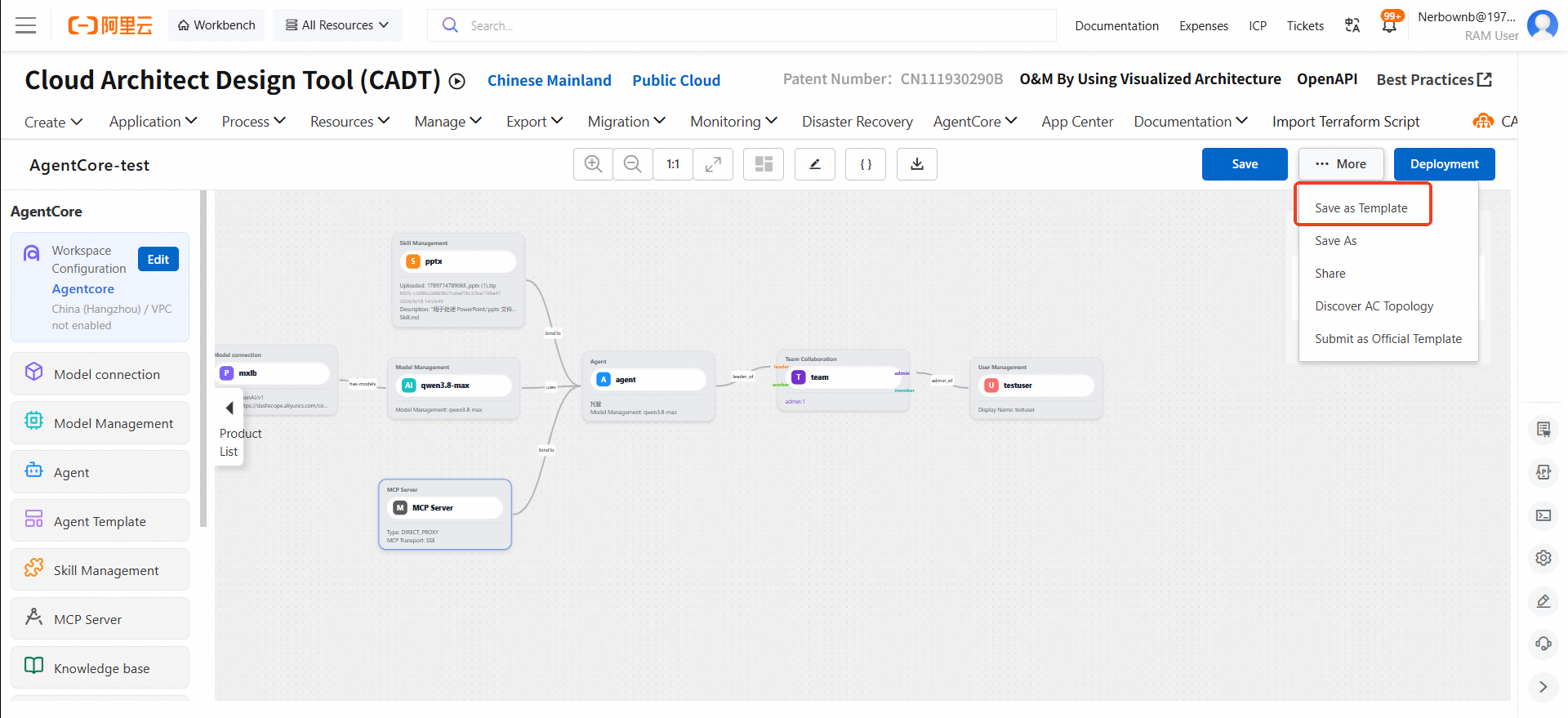Screen dimensions: 1568x718
Task: Open the settings gear in right sidebar
Action: [1543, 558]
